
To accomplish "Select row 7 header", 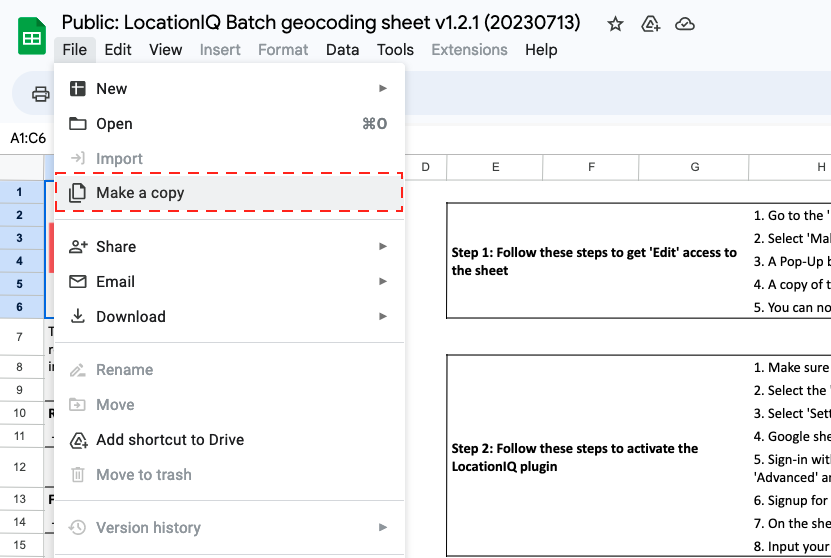I will [20, 337].
